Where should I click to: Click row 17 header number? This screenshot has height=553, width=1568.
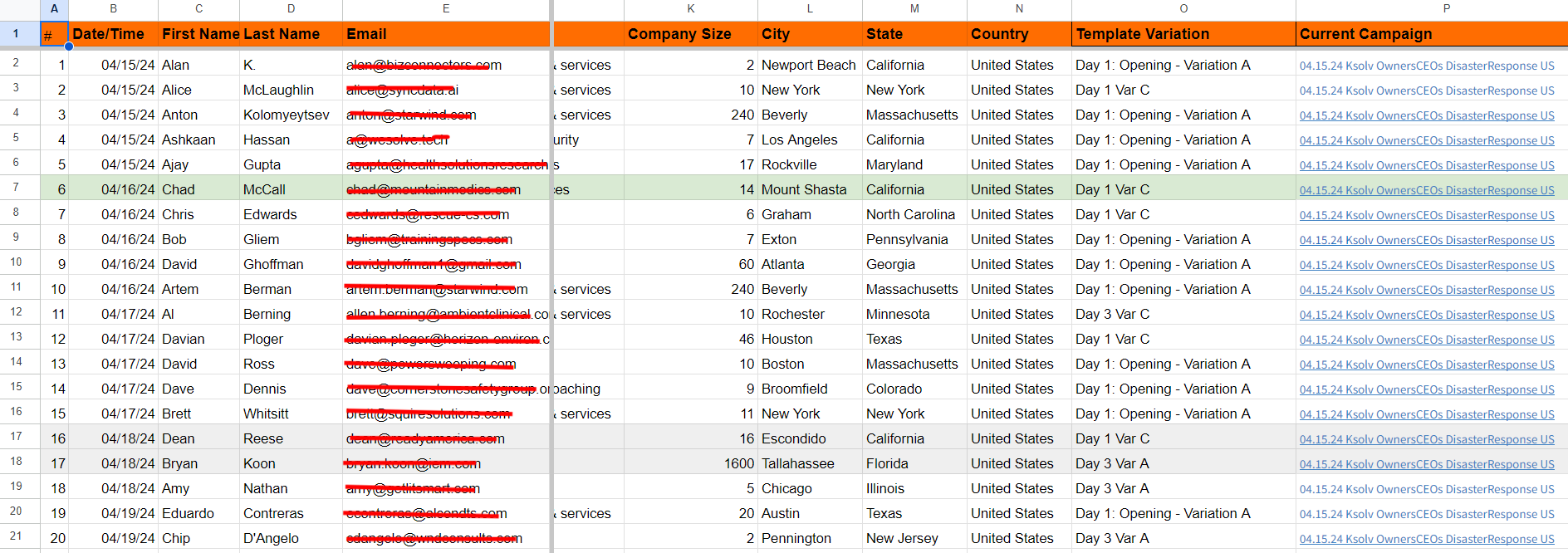click(16, 437)
